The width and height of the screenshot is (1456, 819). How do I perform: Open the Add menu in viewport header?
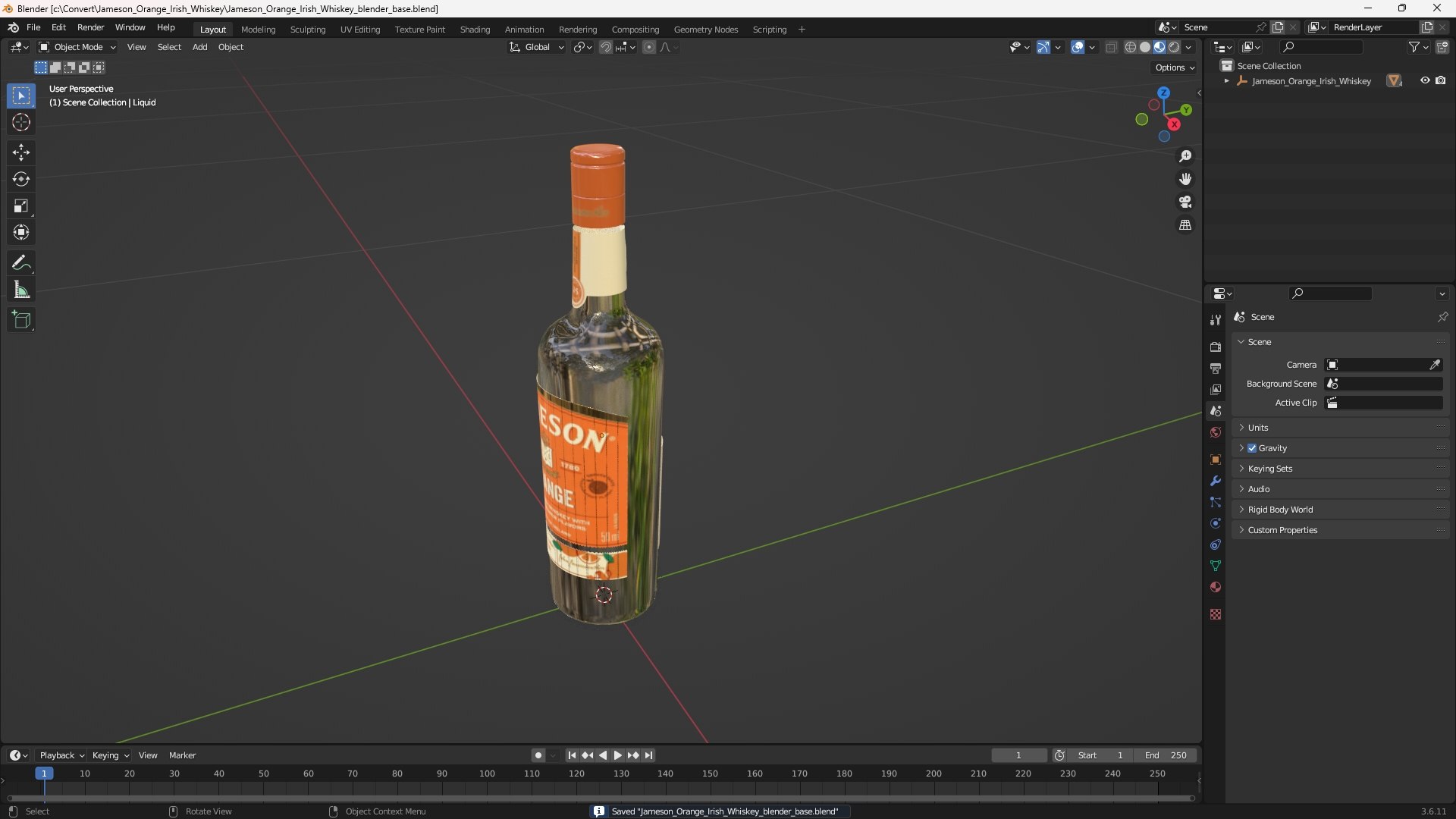click(x=199, y=47)
